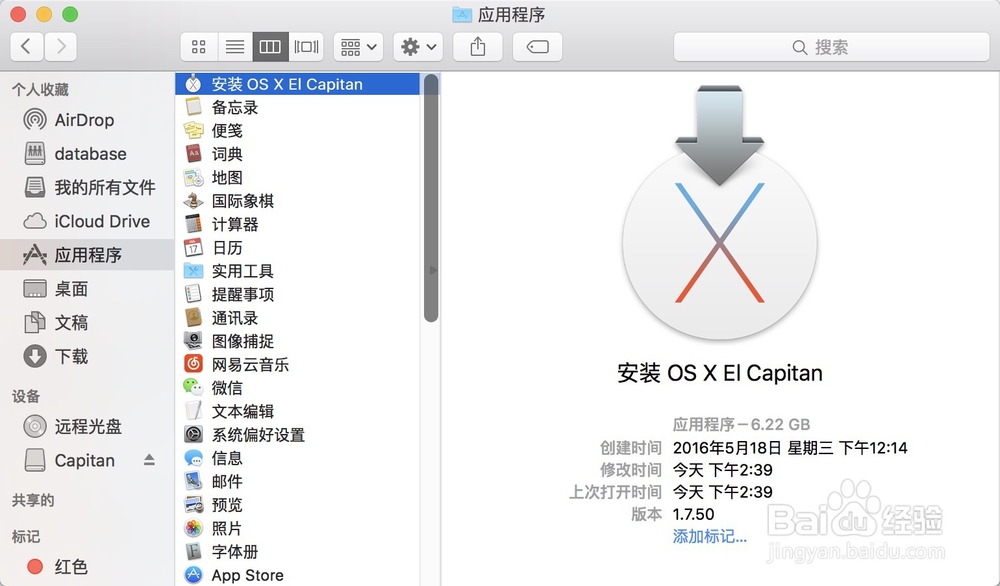Screen dimensions: 1000x586
Task: Switch to list view mode
Action: (x=235, y=47)
